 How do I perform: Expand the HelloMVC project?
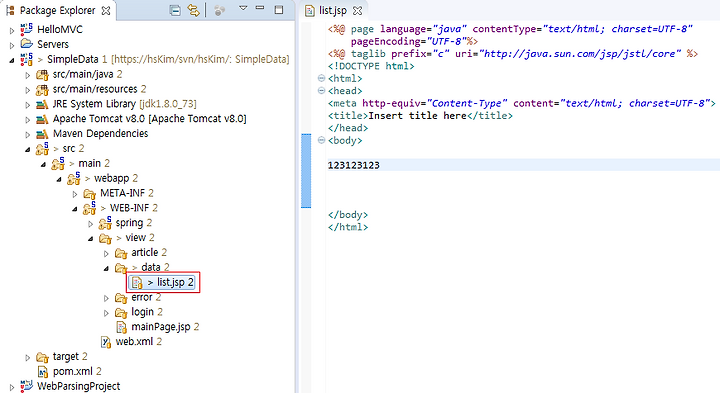pyautogui.click(x=12, y=31)
